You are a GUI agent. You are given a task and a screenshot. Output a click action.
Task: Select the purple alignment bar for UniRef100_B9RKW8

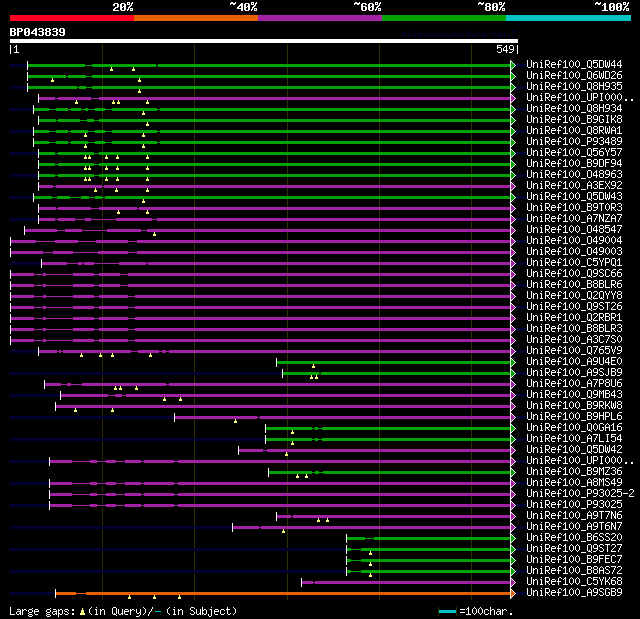pos(283,407)
